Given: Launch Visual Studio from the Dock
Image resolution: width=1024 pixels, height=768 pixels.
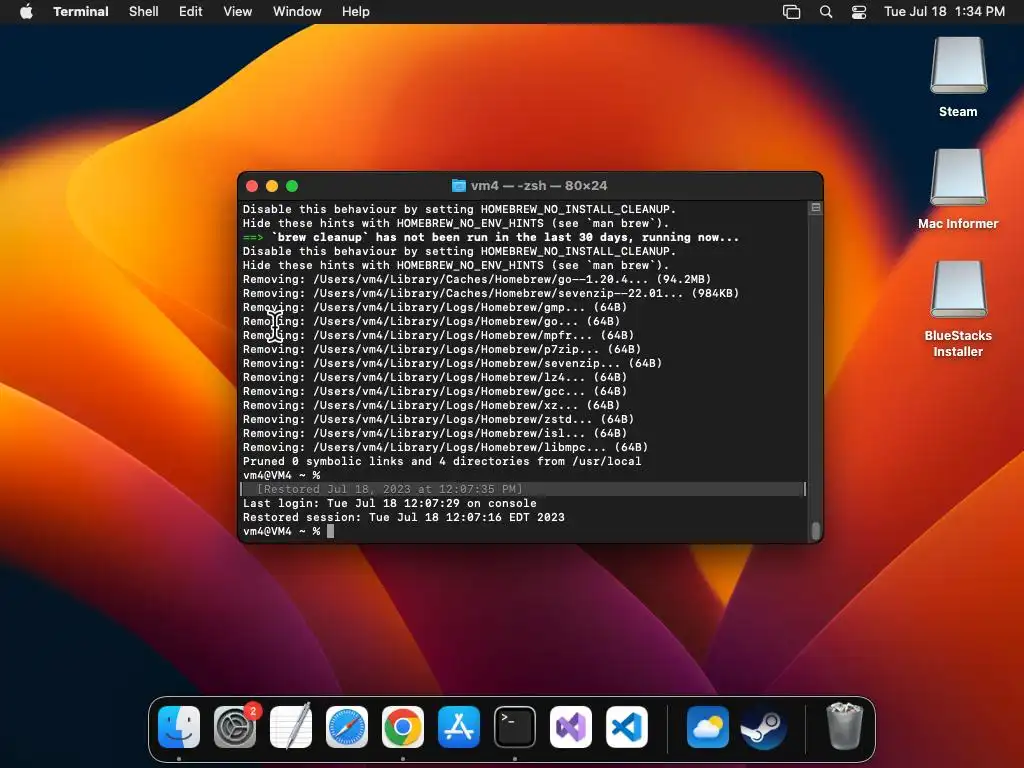Looking at the screenshot, I should tap(571, 727).
